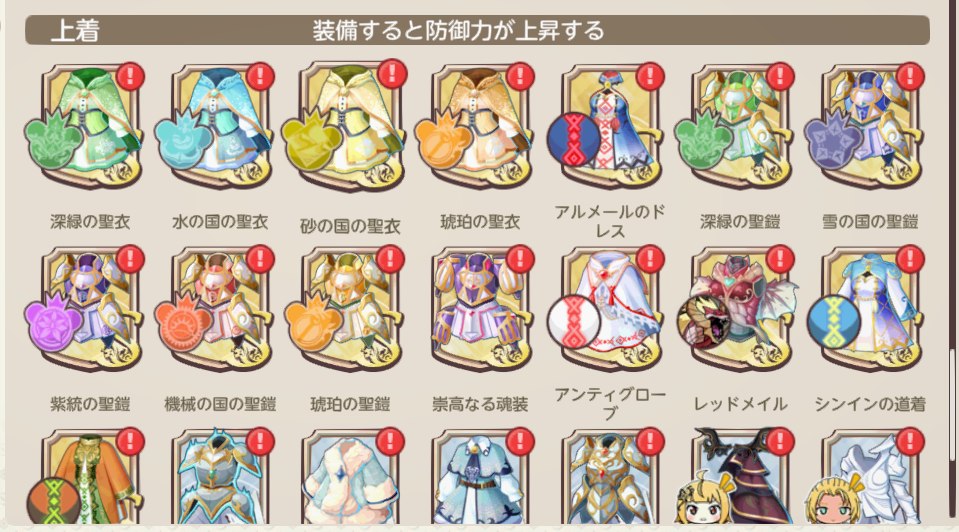Choose the 砂の国の聖衣 yellow robe
Viewport: 959px width, 532px height.
click(351, 126)
